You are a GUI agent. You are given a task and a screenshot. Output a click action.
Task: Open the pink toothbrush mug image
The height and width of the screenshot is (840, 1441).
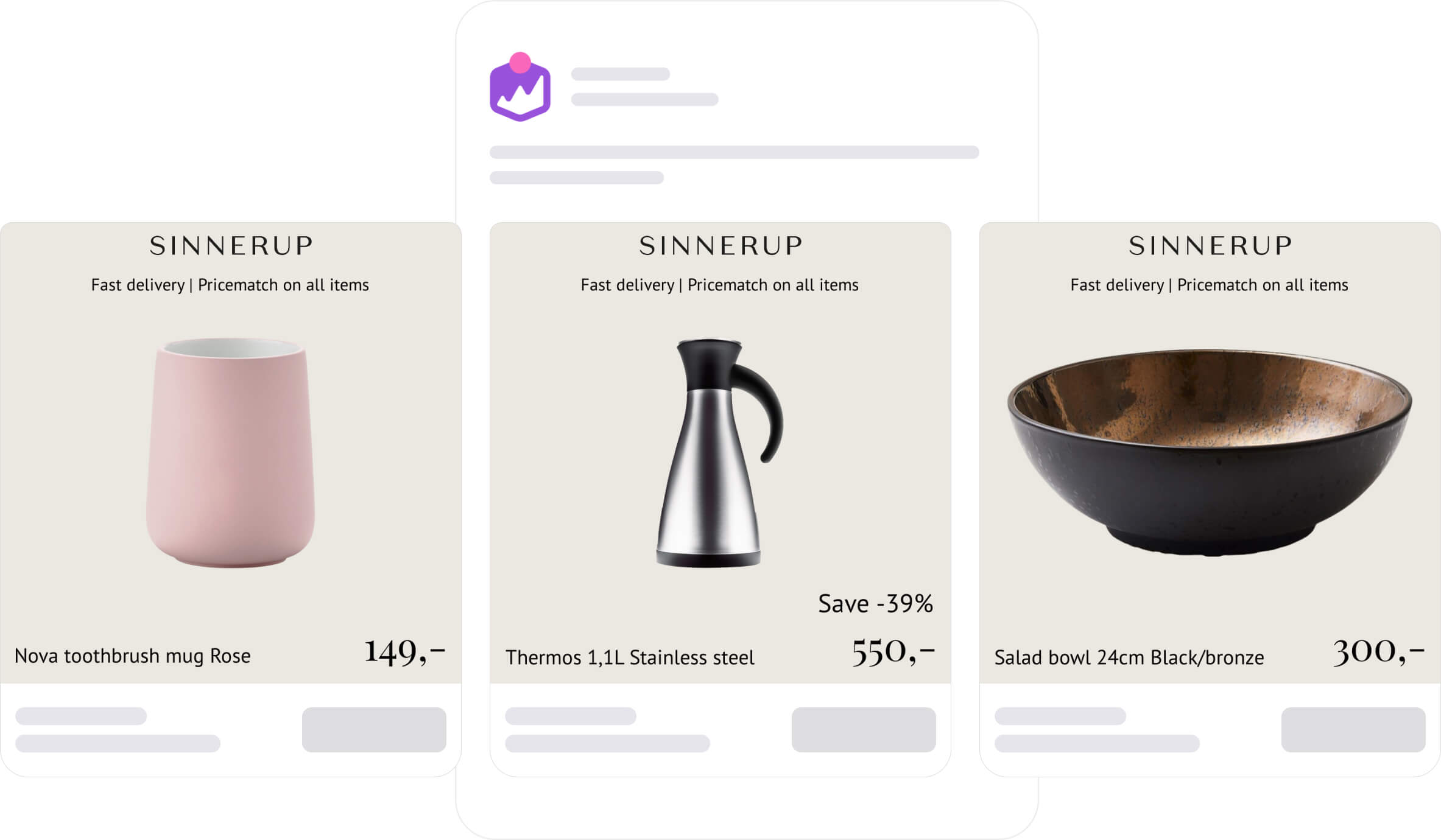[x=230, y=453]
